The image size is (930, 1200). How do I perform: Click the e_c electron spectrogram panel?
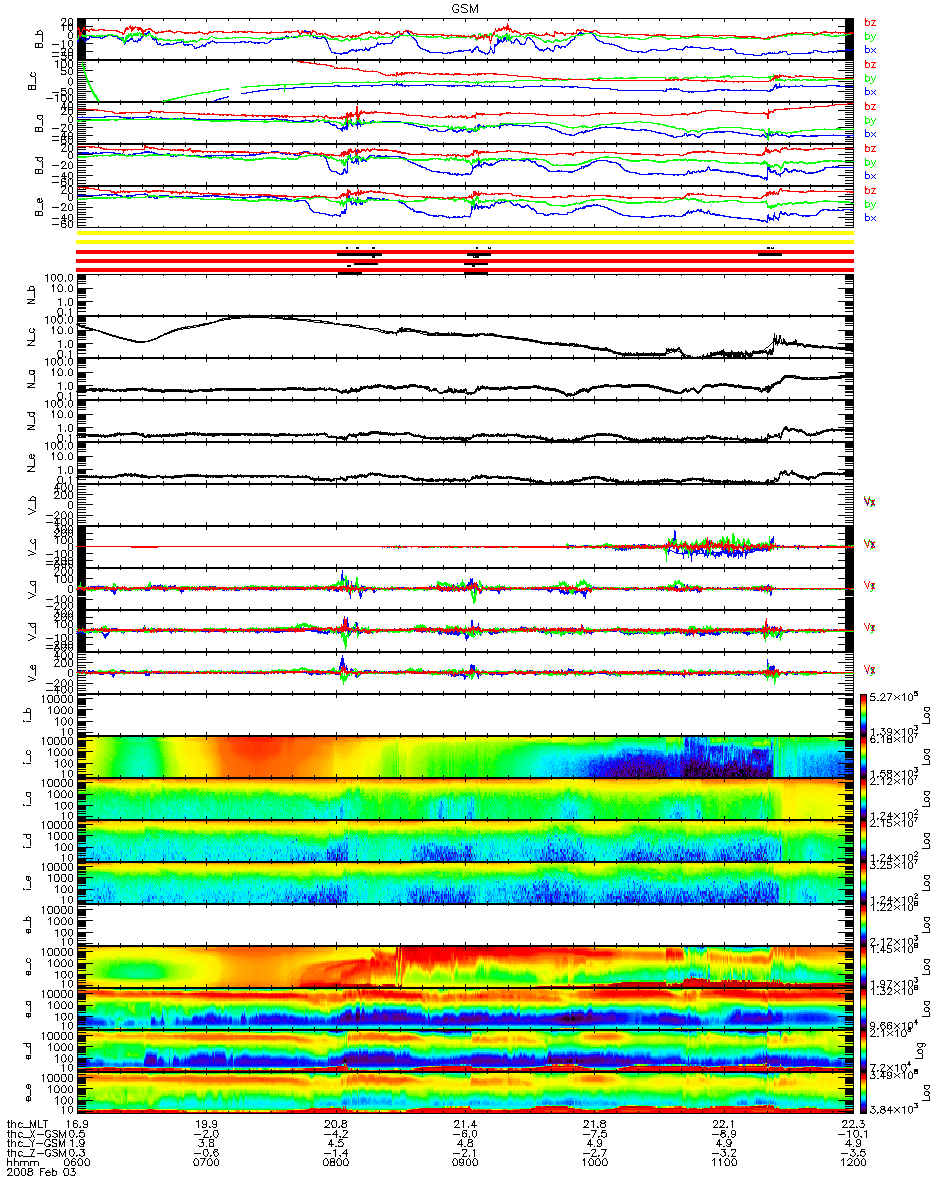[467, 967]
